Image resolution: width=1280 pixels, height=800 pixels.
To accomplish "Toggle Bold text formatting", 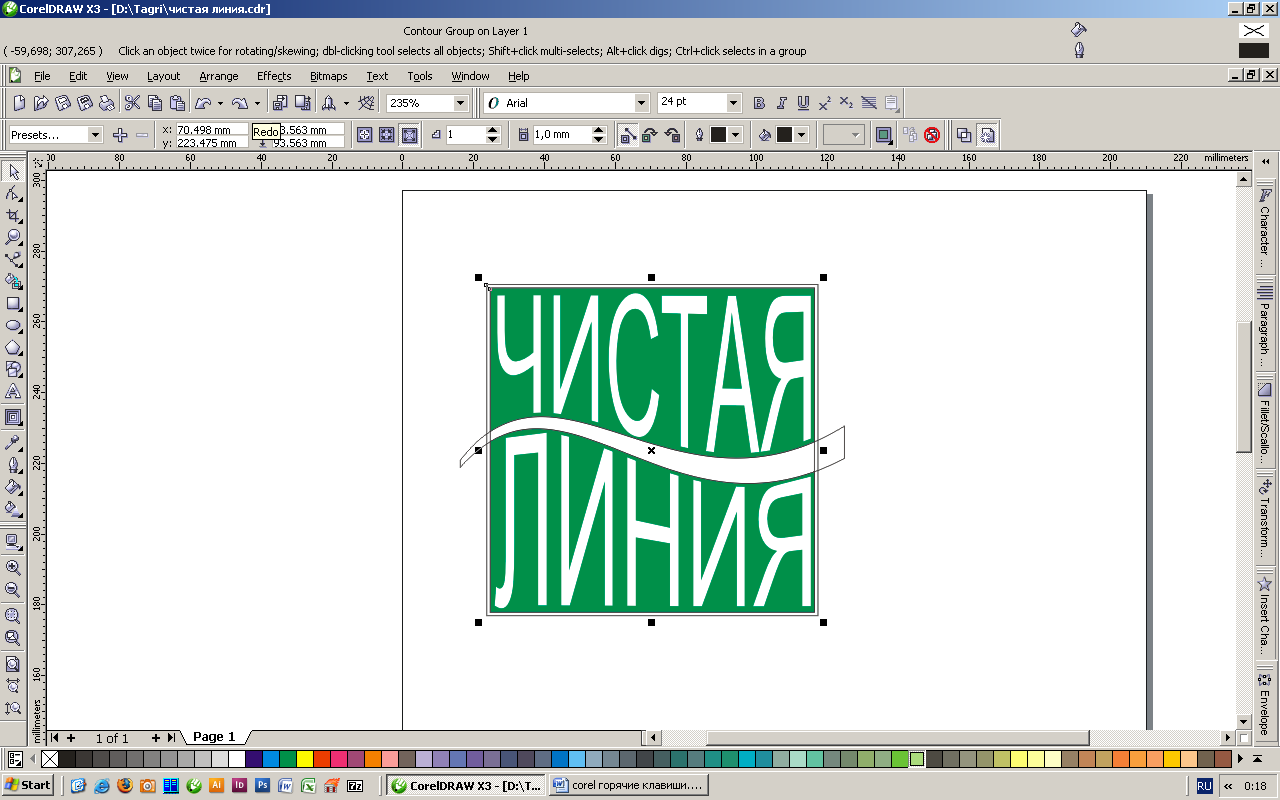I will (x=759, y=103).
